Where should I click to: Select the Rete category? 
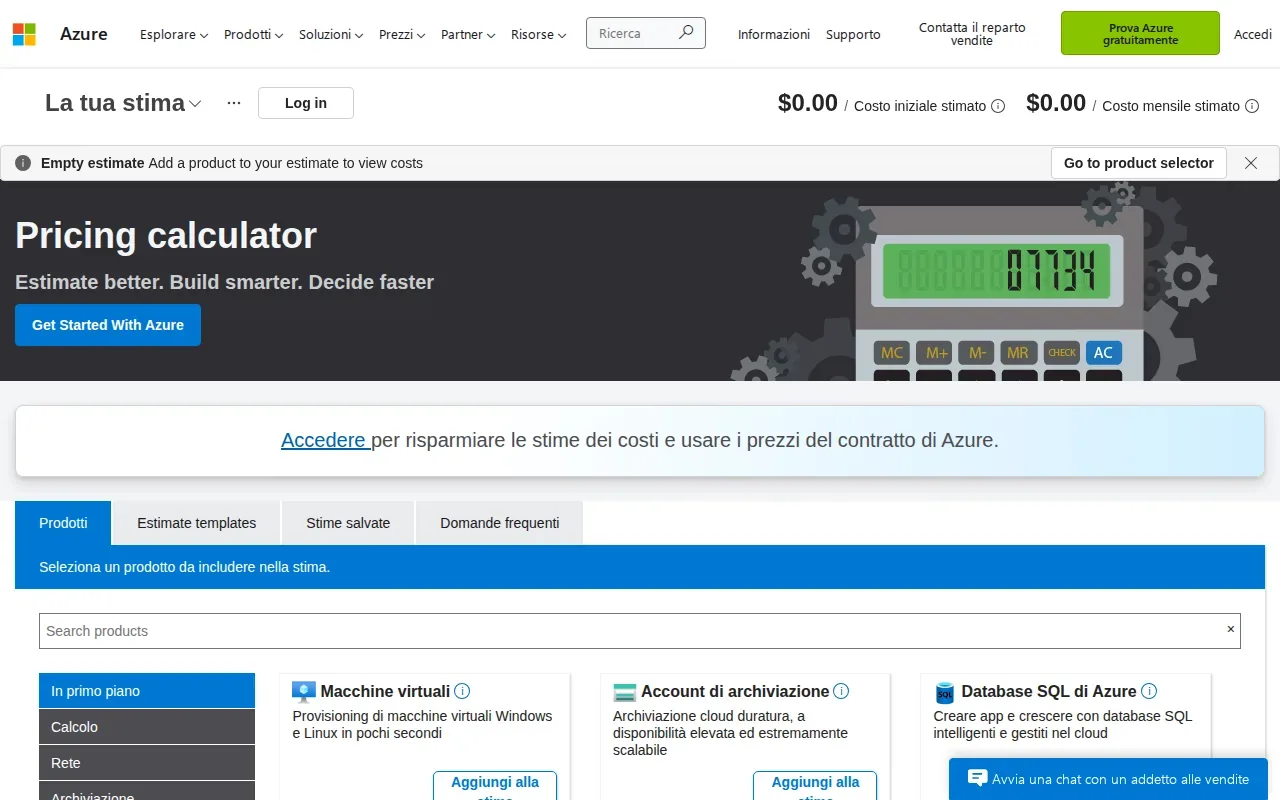tap(147, 763)
